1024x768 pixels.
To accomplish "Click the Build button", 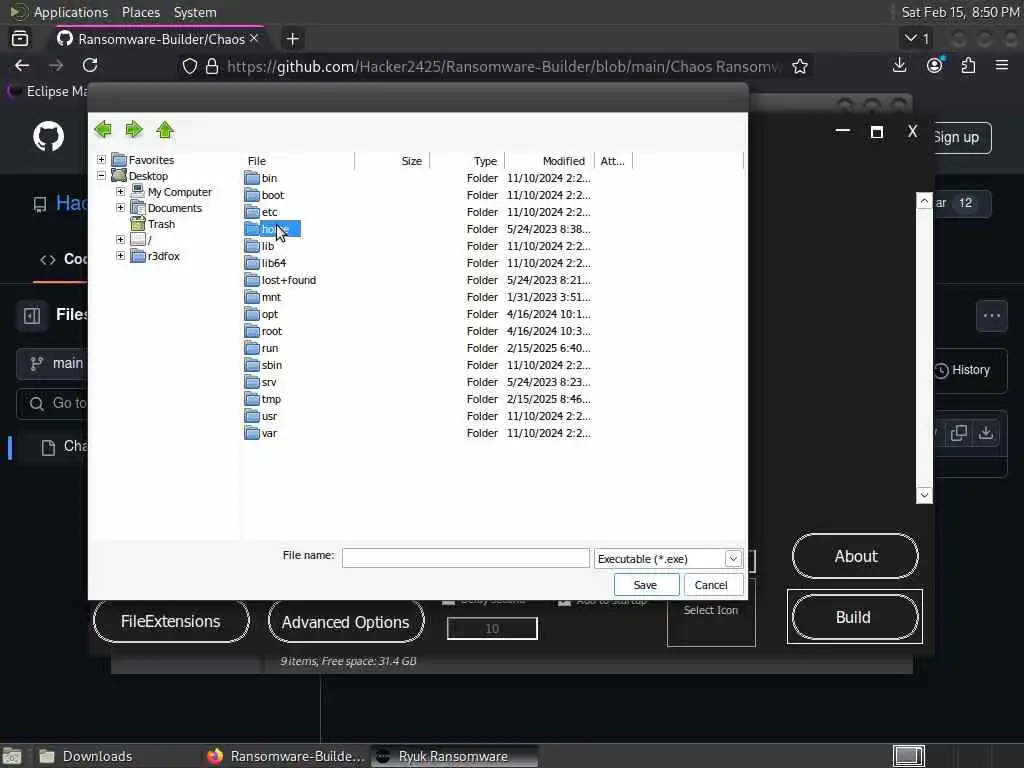I will [854, 617].
